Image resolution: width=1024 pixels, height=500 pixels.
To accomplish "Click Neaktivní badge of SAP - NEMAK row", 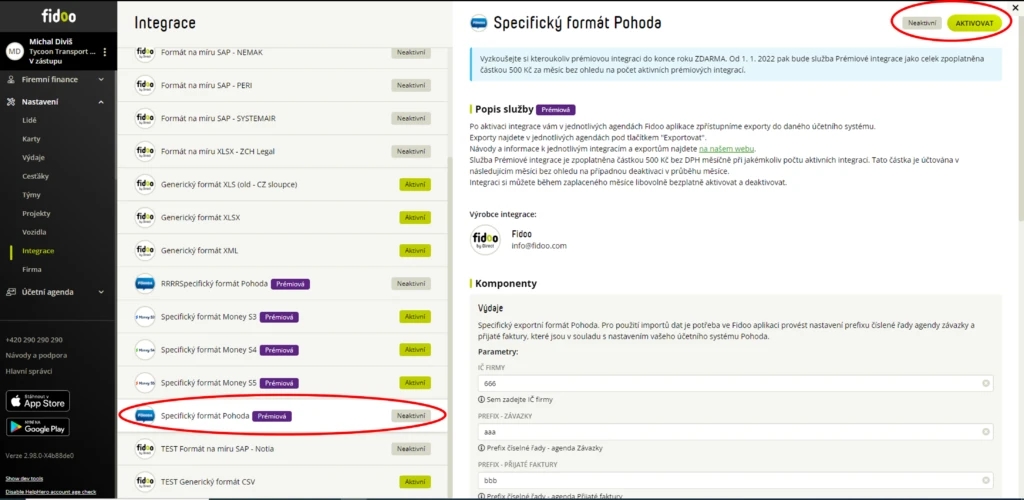I will click(411, 53).
